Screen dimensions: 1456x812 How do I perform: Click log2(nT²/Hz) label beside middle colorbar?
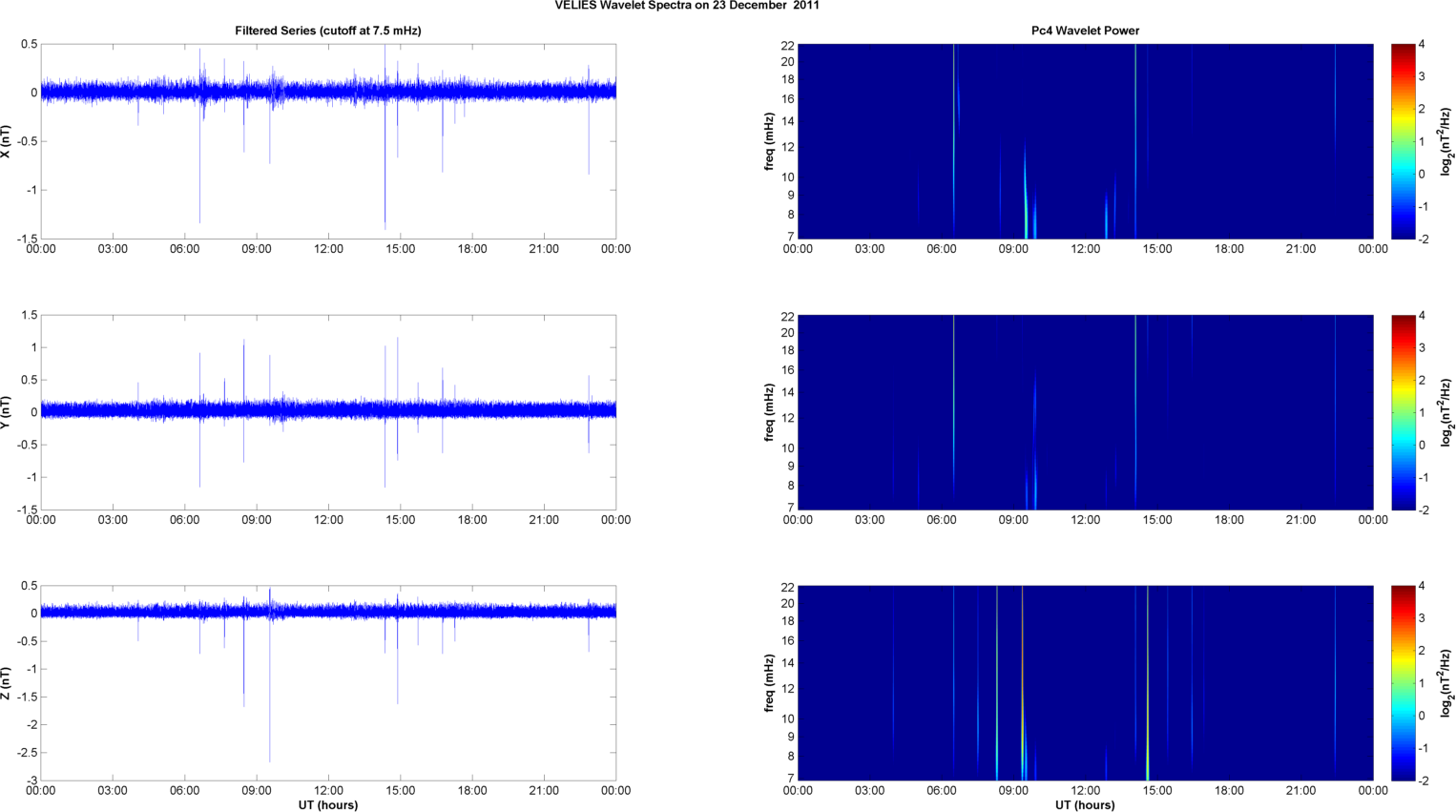point(1446,412)
